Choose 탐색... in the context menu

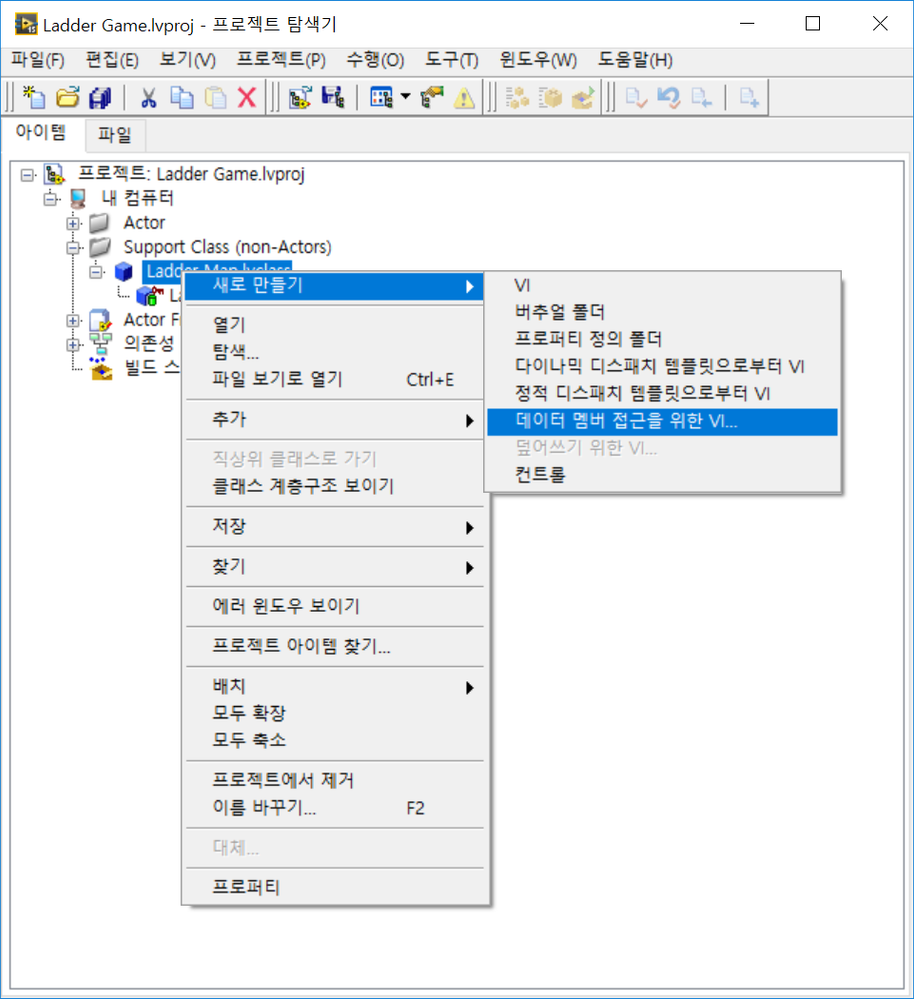(335, 352)
